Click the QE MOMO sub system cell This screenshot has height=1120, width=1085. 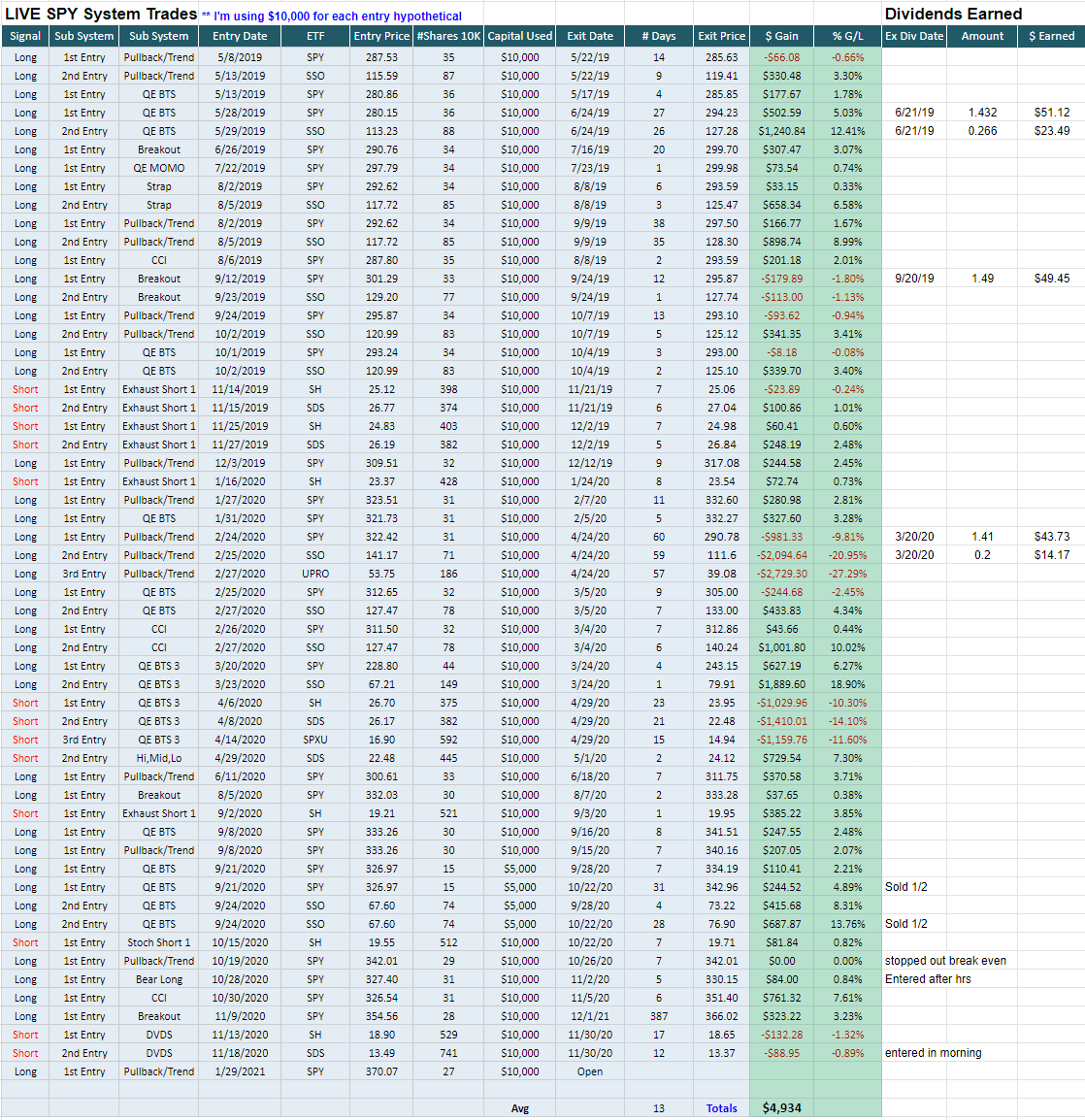[159, 168]
